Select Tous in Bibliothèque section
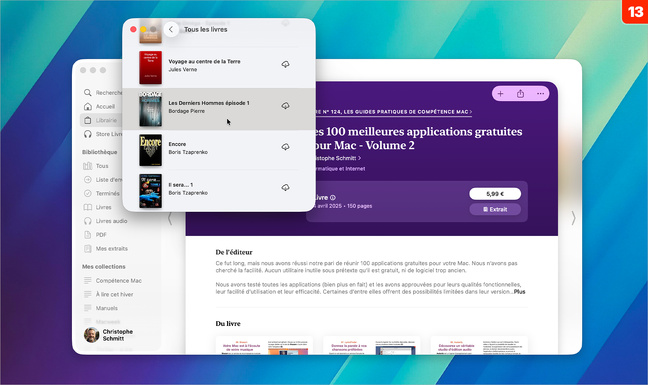648x385 pixels. click(102, 166)
